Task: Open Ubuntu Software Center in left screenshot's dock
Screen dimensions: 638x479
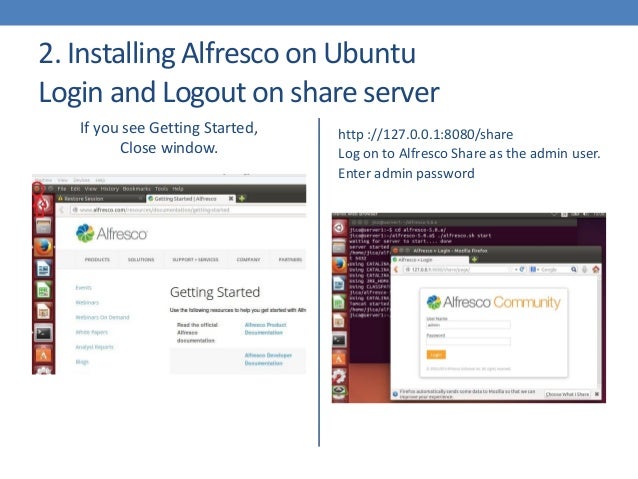Action: tap(44, 355)
